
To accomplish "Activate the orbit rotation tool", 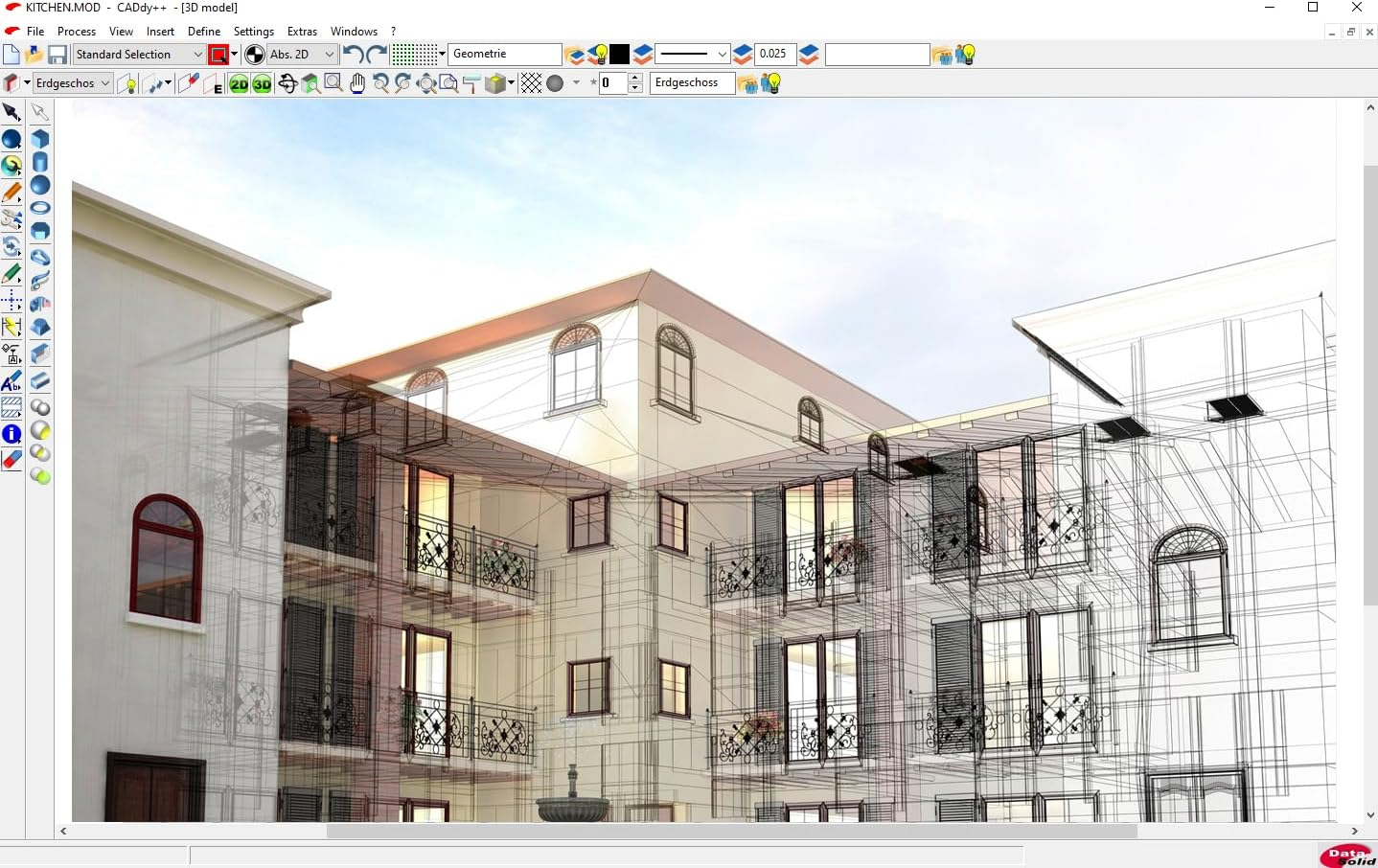I will [x=287, y=83].
